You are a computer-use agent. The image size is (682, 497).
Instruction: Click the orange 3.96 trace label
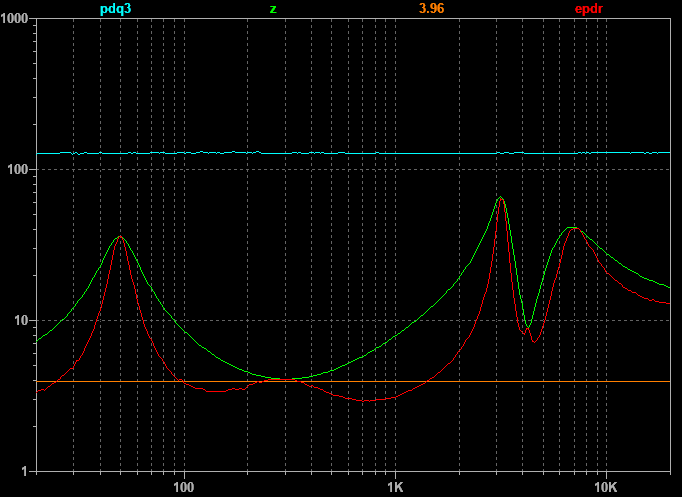(431, 8)
